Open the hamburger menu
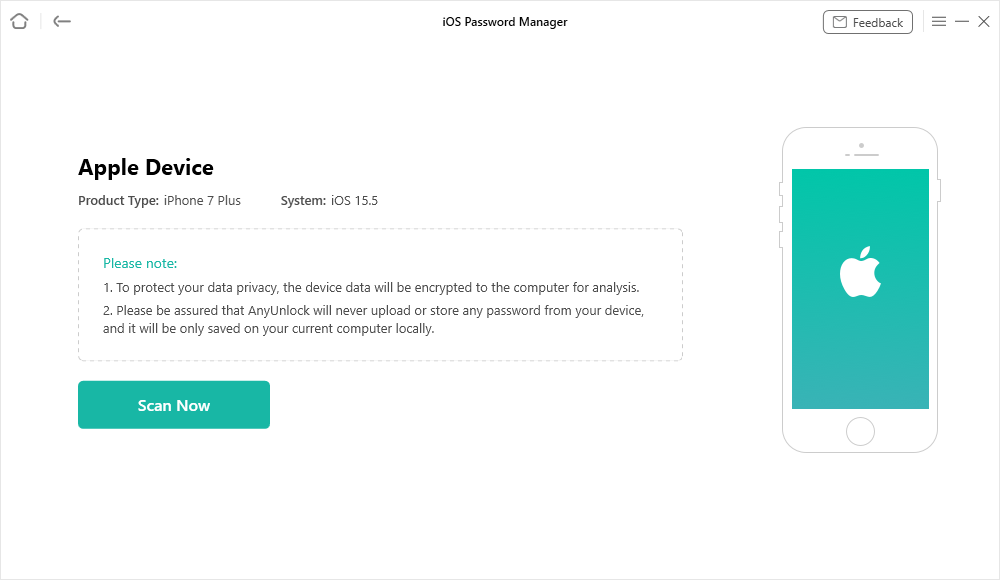The height and width of the screenshot is (580, 1000). click(938, 21)
